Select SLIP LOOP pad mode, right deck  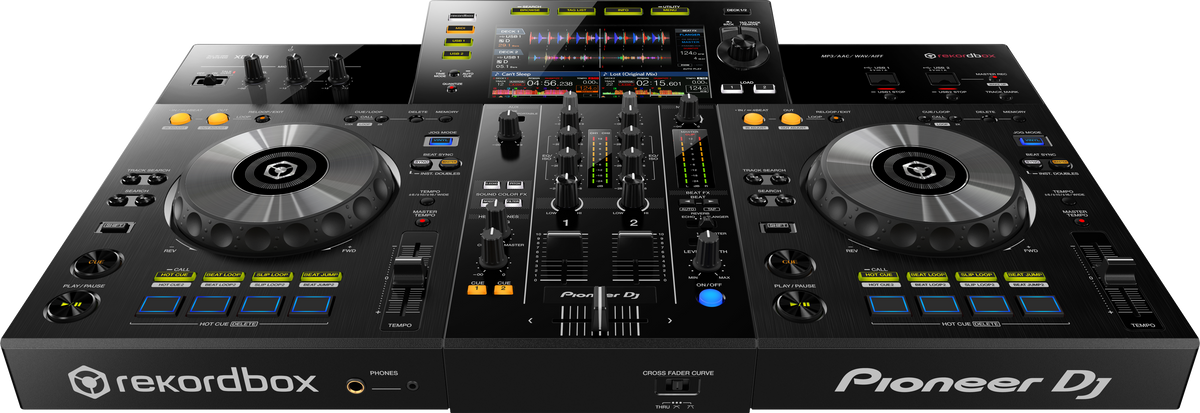[976, 274]
